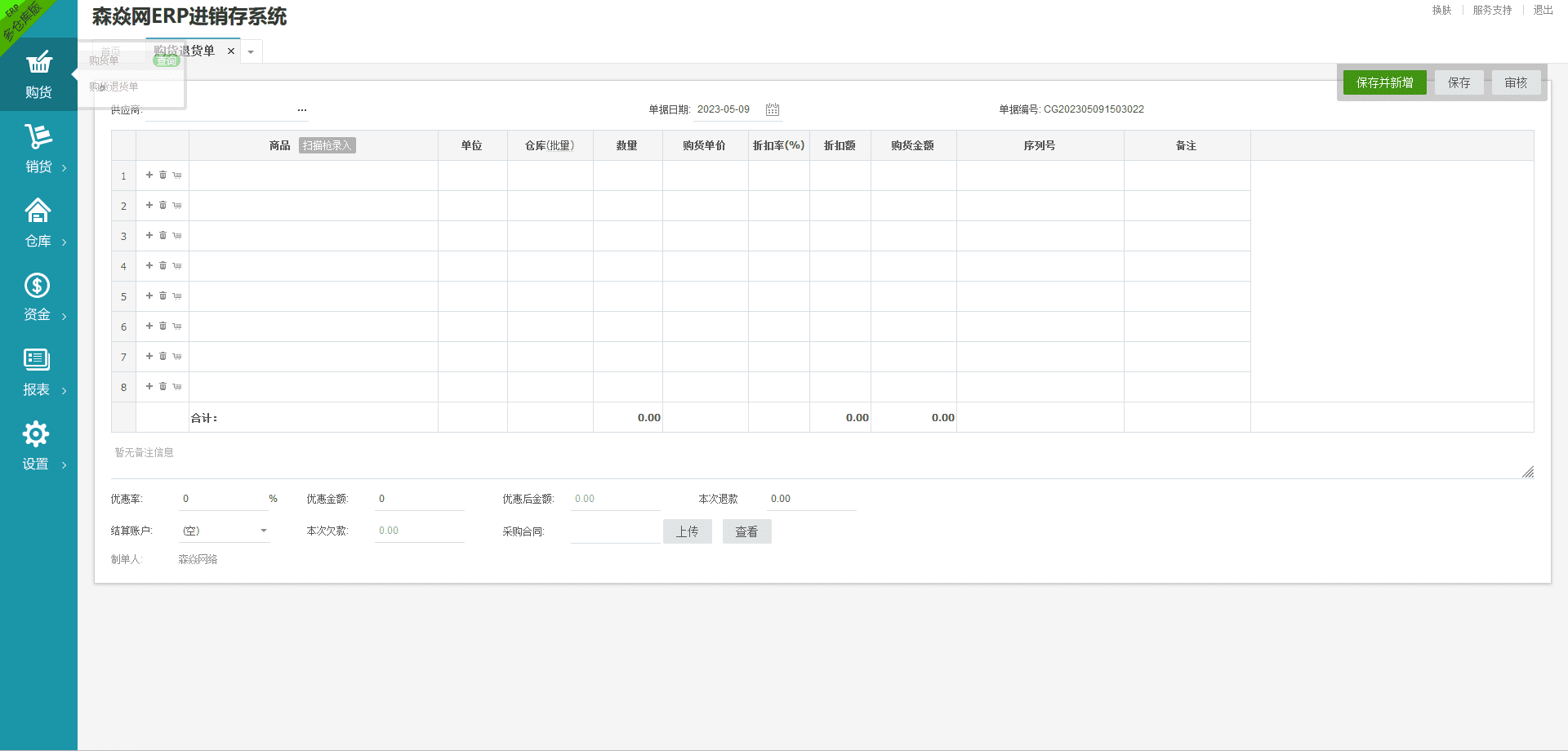Open the 销货 sales module
This screenshot has height=751, width=1568.
pyautogui.click(x=38, y=149)
